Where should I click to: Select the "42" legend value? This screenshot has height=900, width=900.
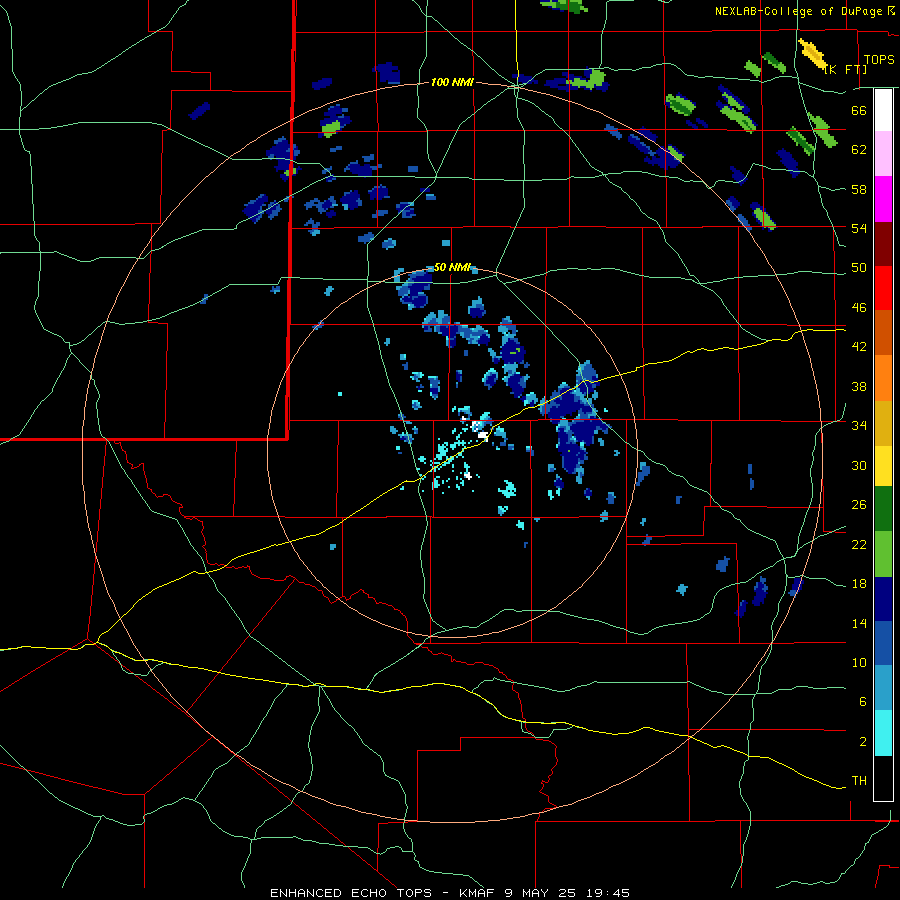click(859, 347)
